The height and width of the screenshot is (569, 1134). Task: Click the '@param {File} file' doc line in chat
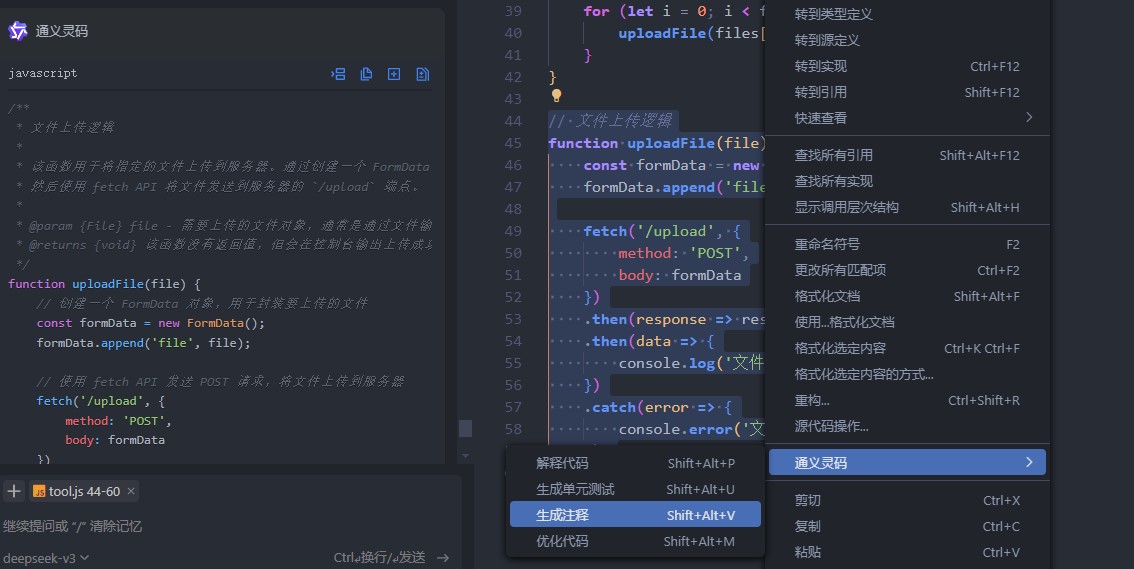[224, 226]
